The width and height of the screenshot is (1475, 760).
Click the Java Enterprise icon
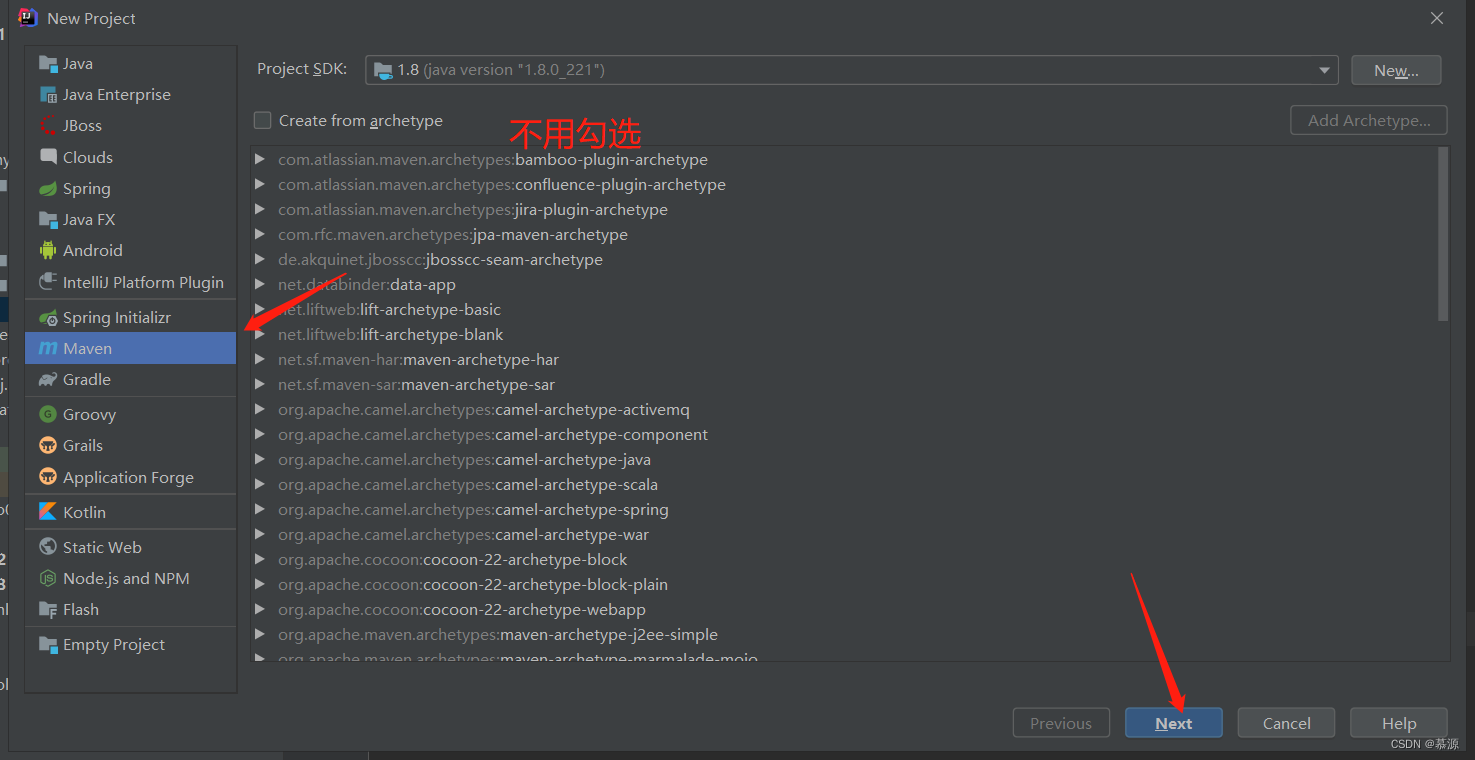(48, 95)
